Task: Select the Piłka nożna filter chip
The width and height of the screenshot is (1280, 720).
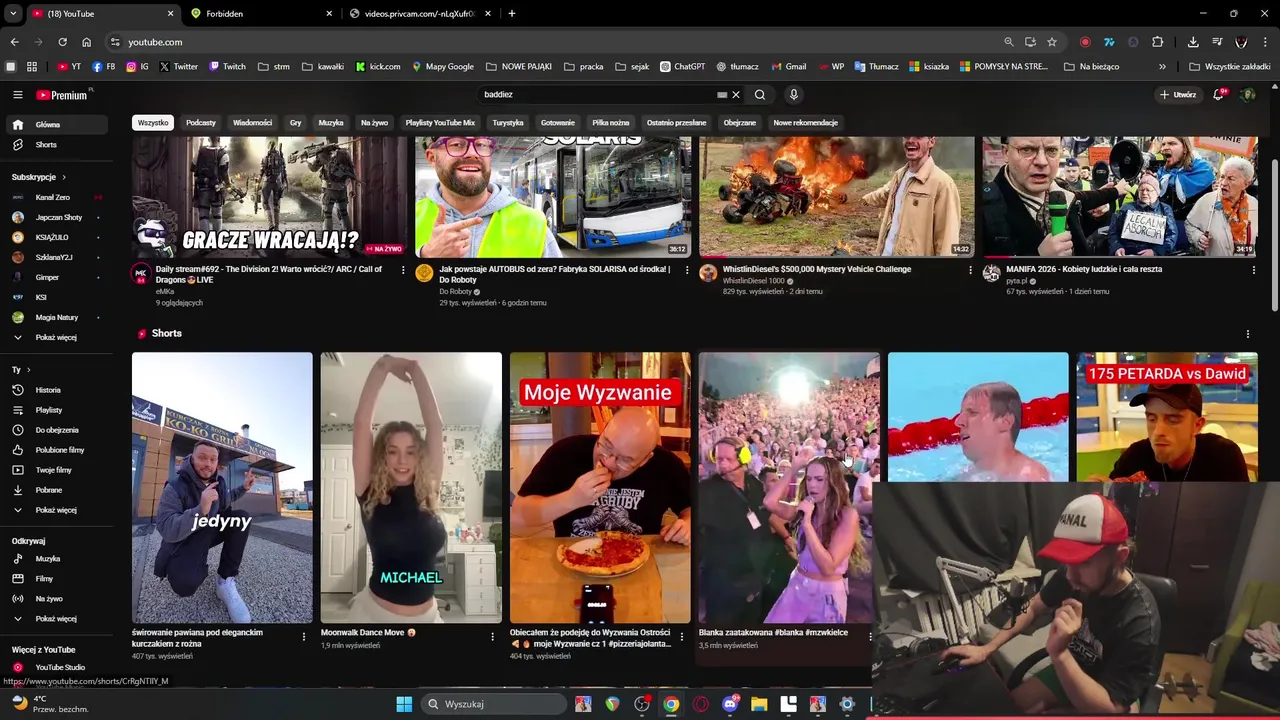Action: 610,123
